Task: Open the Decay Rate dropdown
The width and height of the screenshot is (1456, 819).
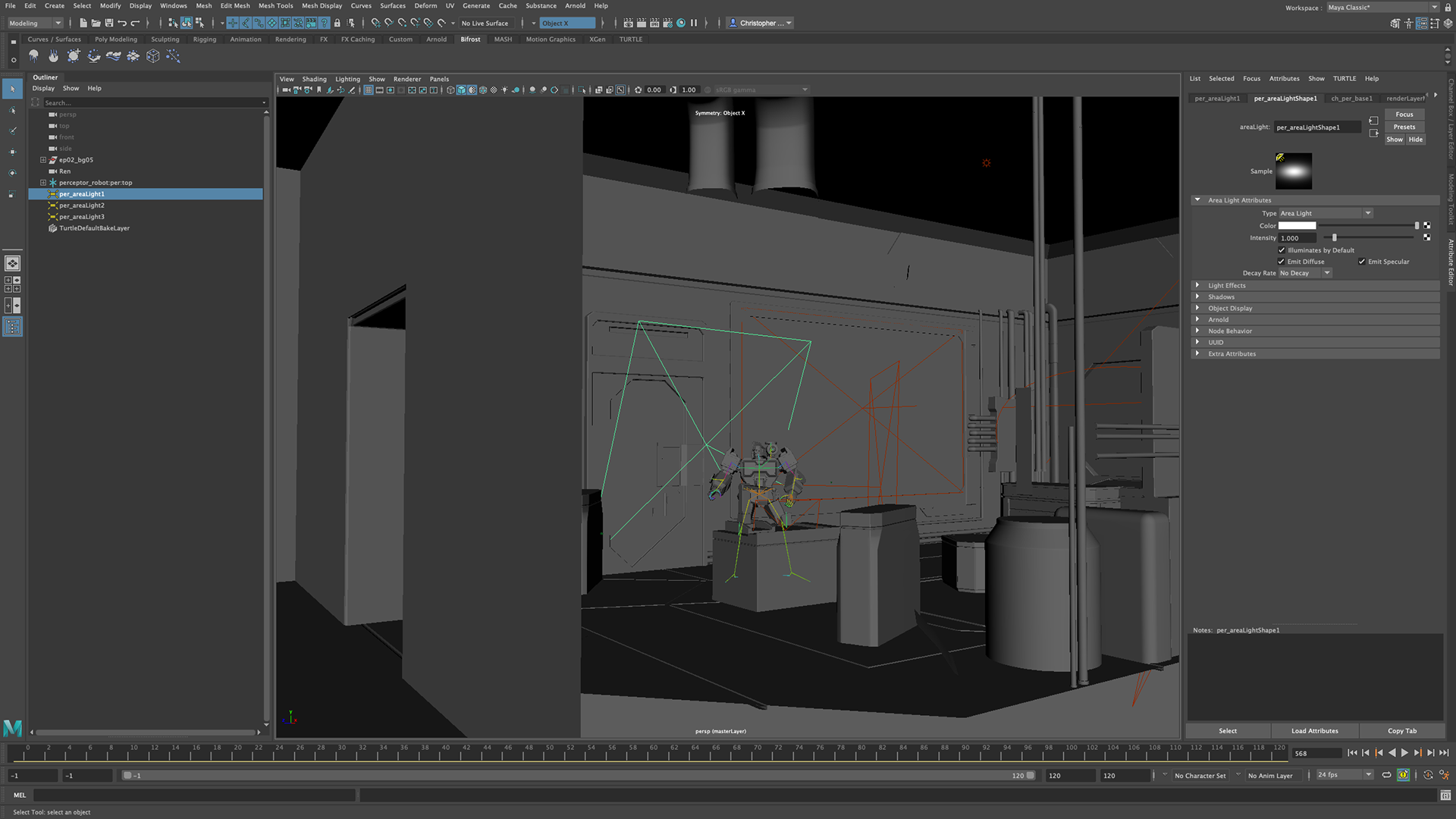Action: pos(1305,273)
